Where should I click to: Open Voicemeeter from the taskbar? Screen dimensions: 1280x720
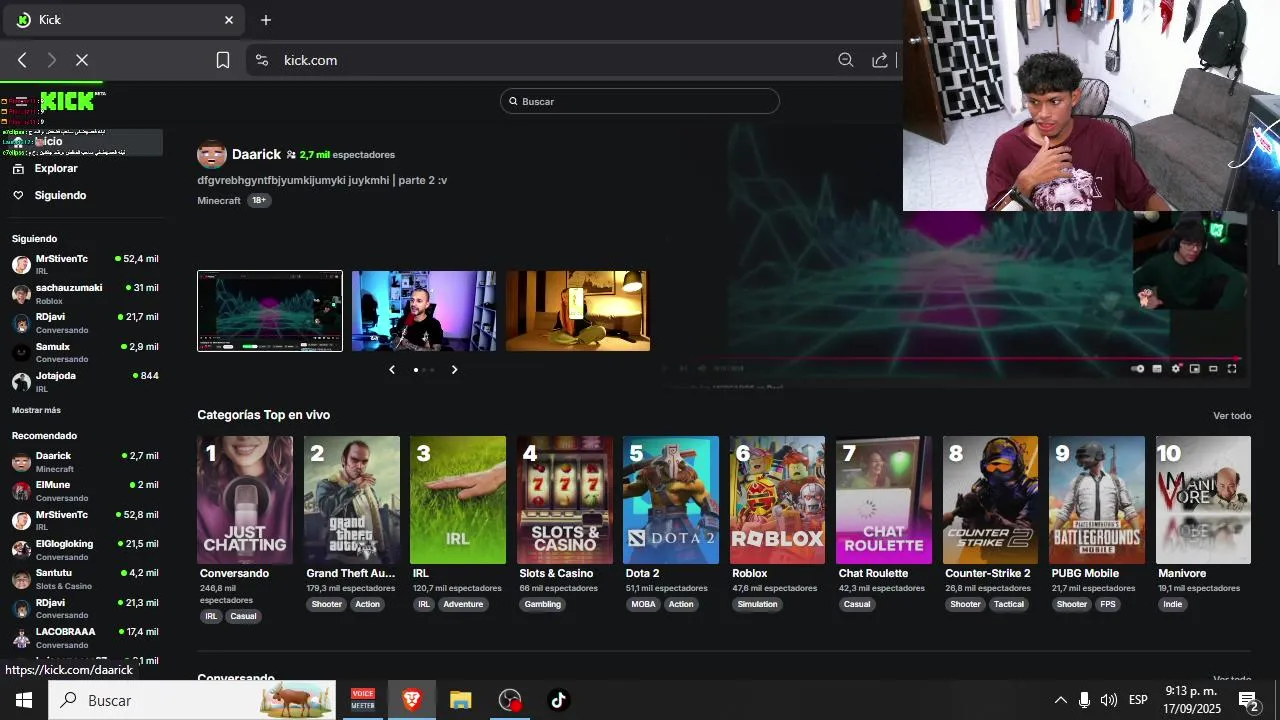click(x=362, y=700)
